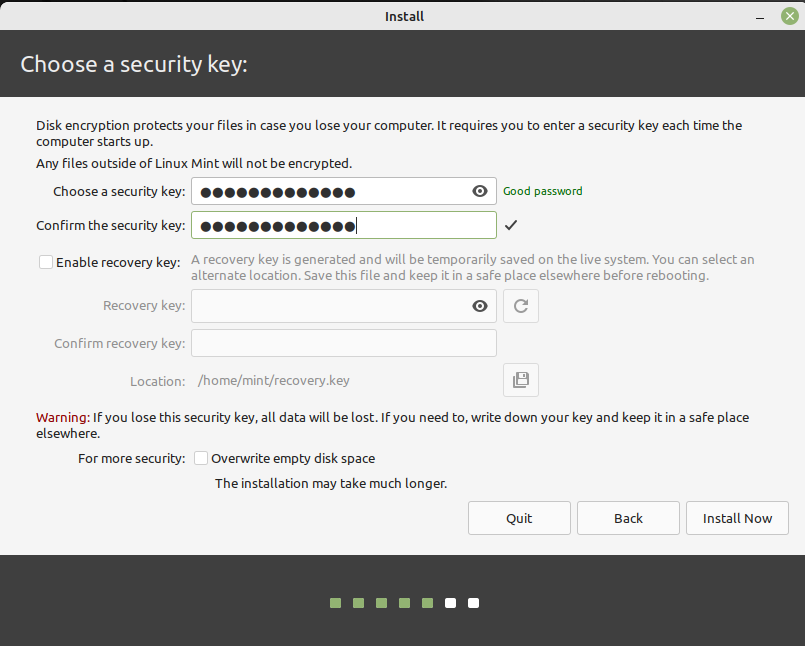805x646 pixels.
Task: Click the 'Good password' strength label
Action: (x=542, y=190)
